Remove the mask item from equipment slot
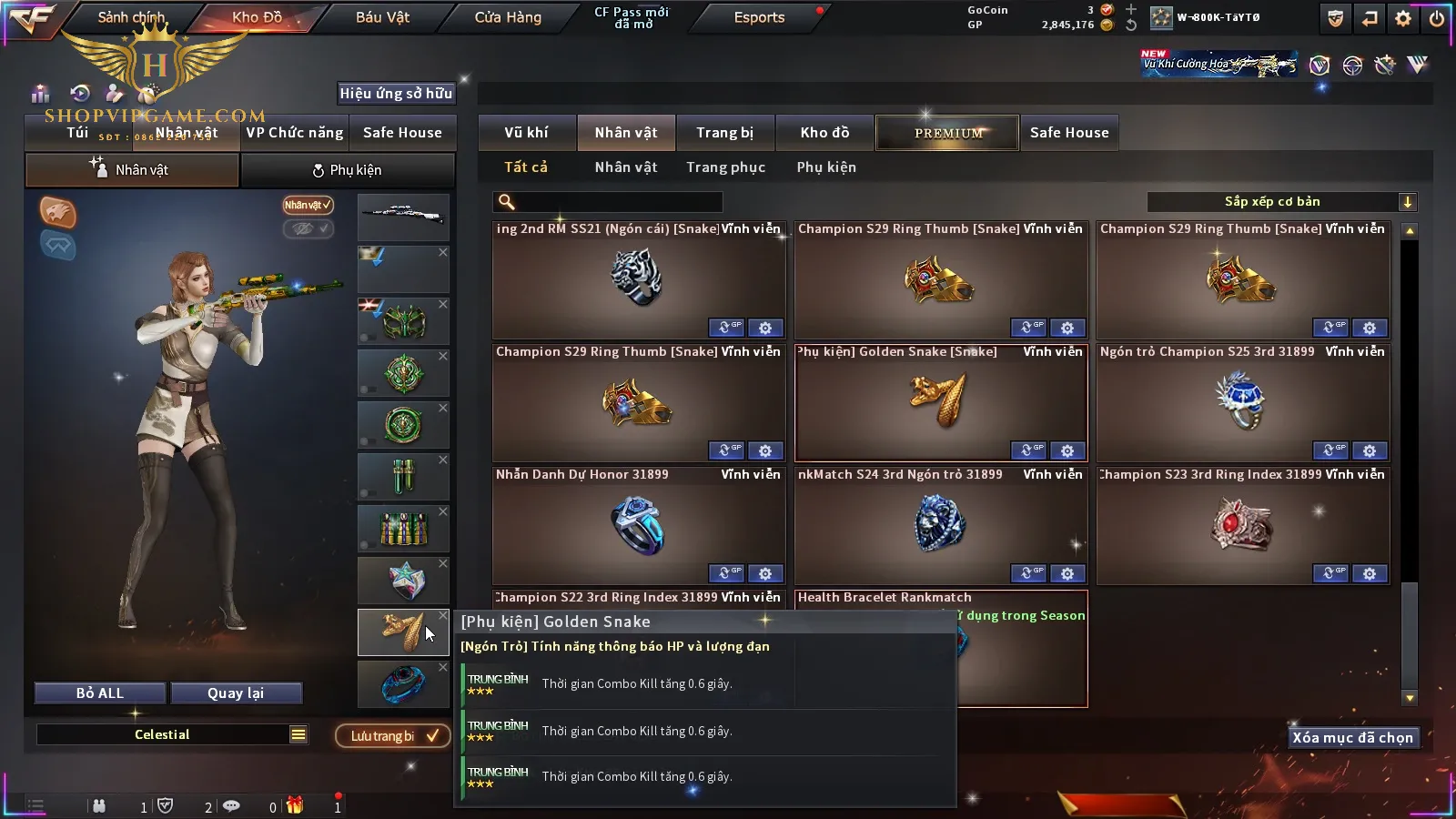Image resolution: width=1456 pixels, height=819 pixels. (x=443, y=304)
